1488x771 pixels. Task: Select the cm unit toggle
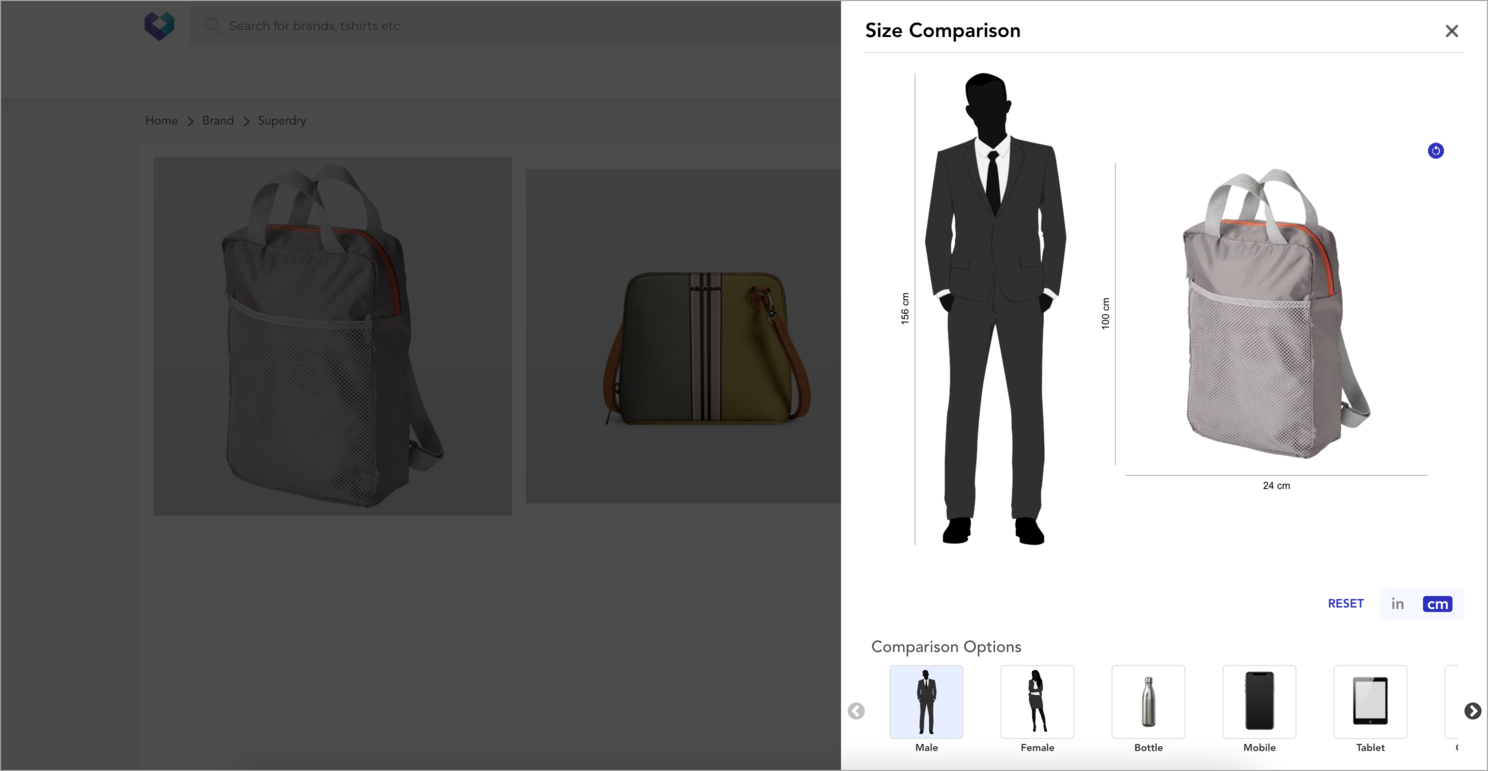coord(1437,603)
